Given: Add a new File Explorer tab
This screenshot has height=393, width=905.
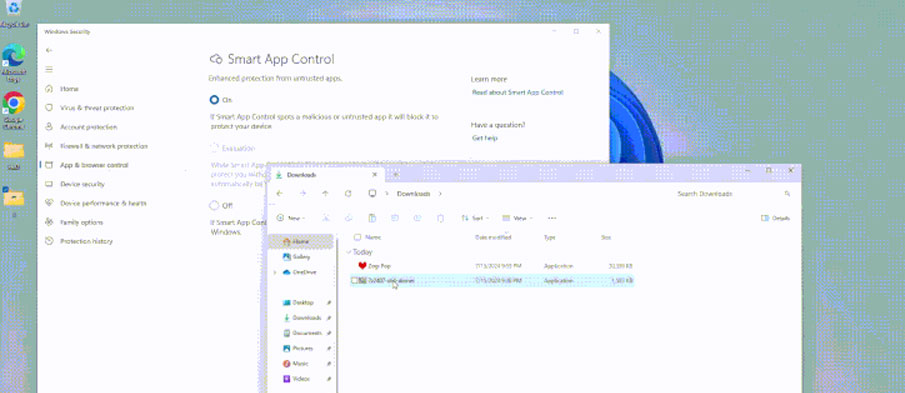Looking at the screenshot, I should click(396, 174).
